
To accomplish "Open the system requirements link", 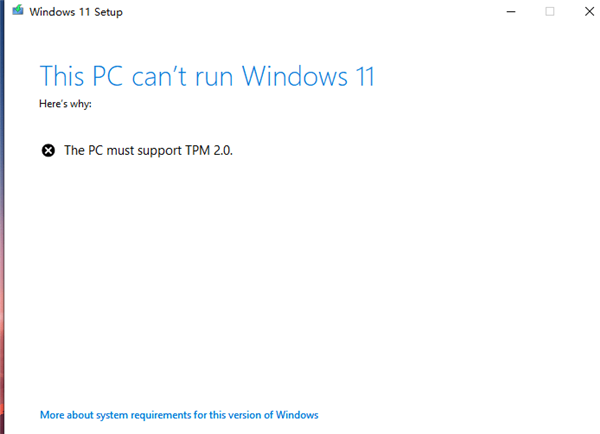I will (x=179, y=414).
